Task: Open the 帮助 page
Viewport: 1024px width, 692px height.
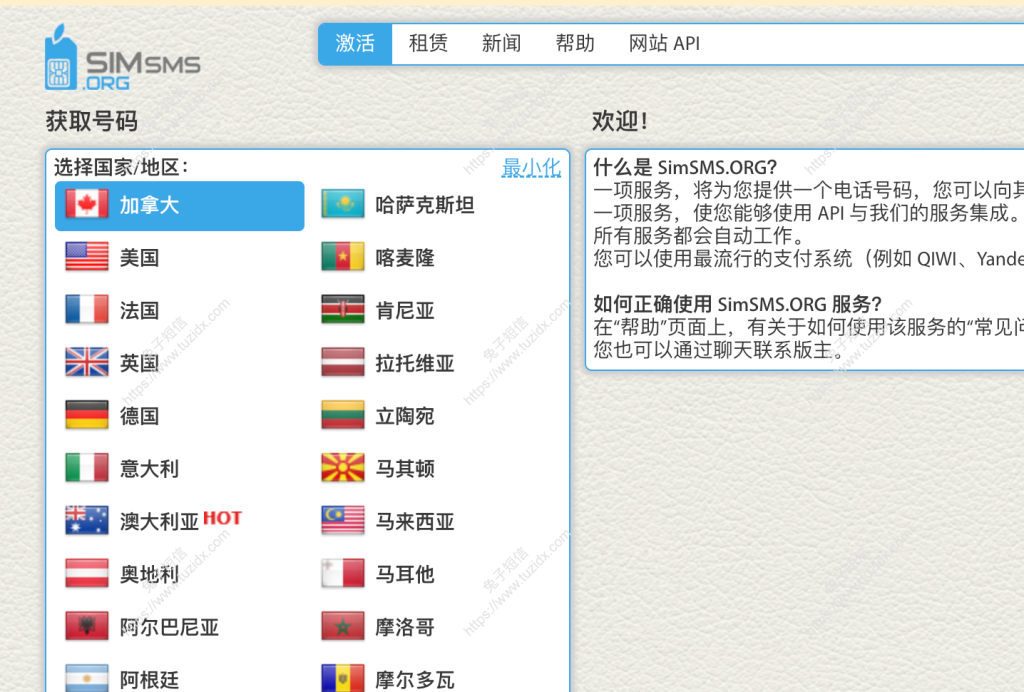Action: 574,44
